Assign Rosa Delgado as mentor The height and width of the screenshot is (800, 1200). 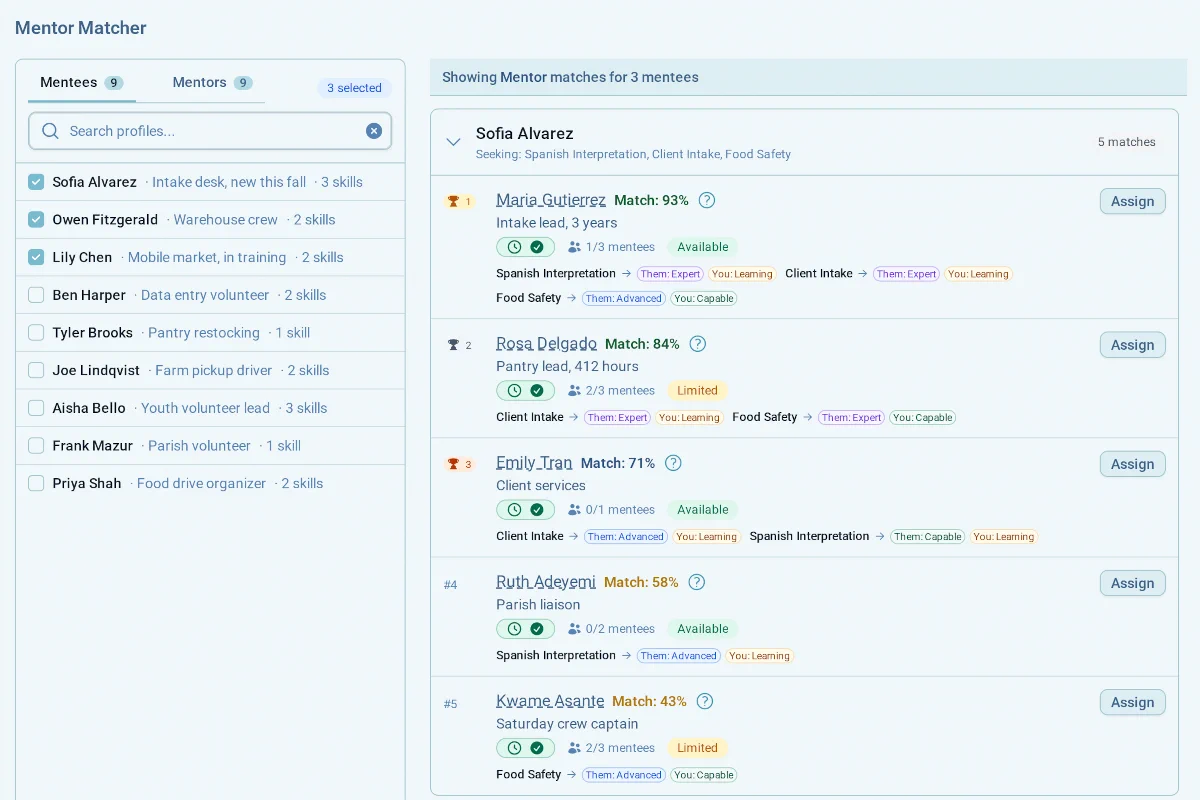(x=1133, y=345)
